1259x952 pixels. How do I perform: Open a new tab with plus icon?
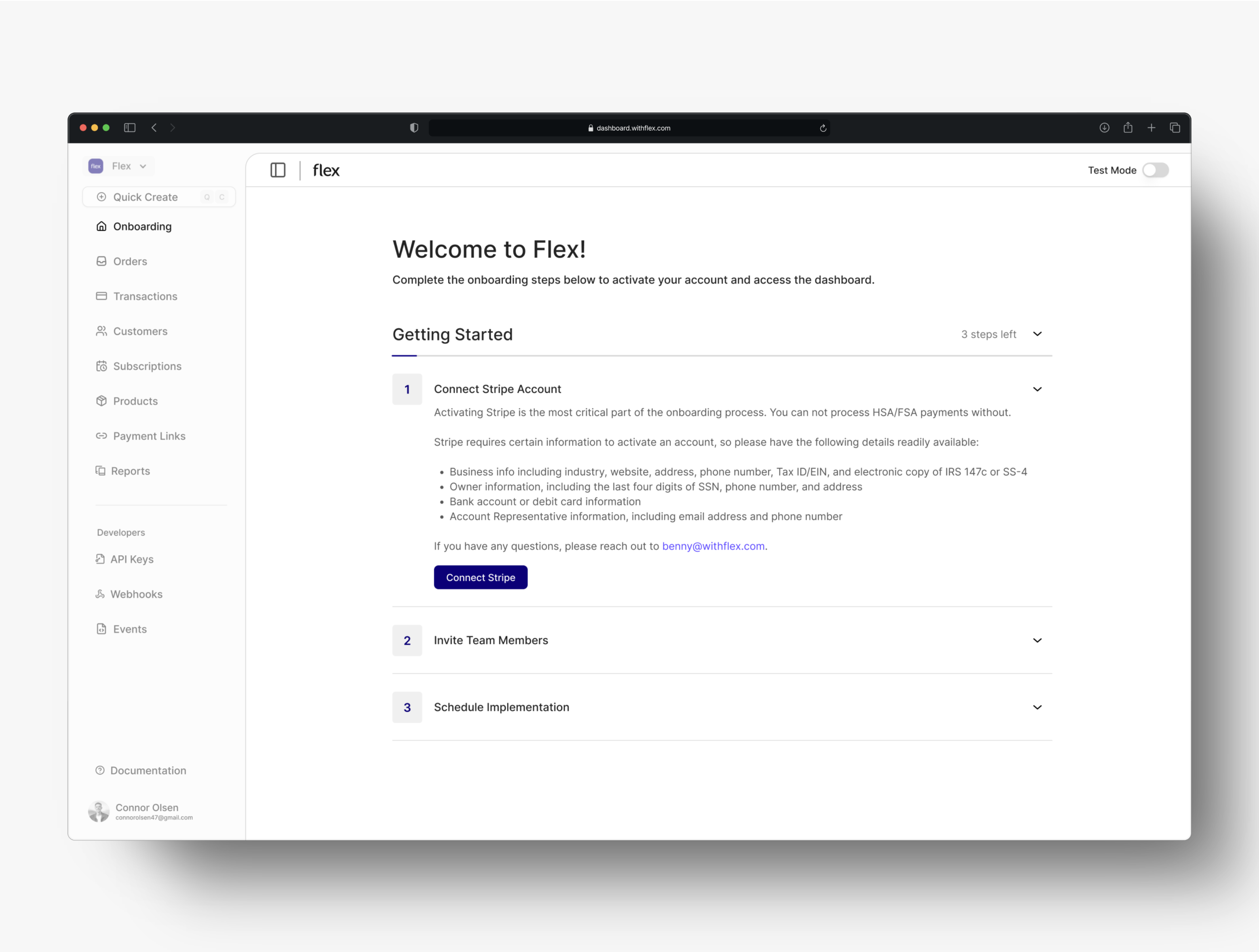point(1151,128)
